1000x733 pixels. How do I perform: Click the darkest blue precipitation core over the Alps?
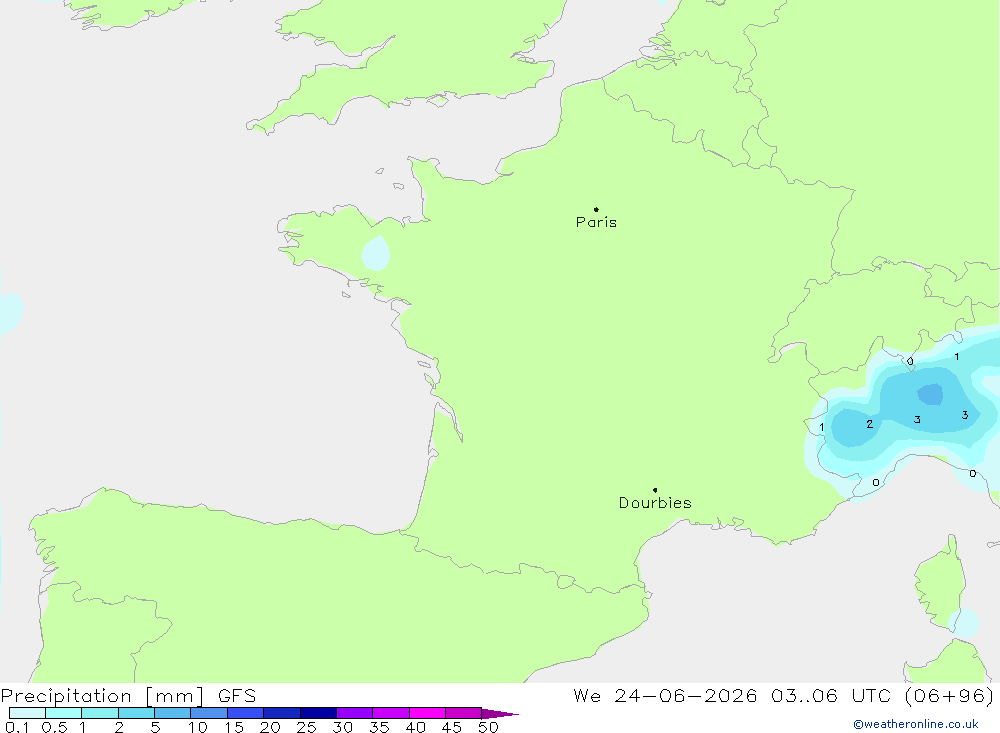point(930,394)
